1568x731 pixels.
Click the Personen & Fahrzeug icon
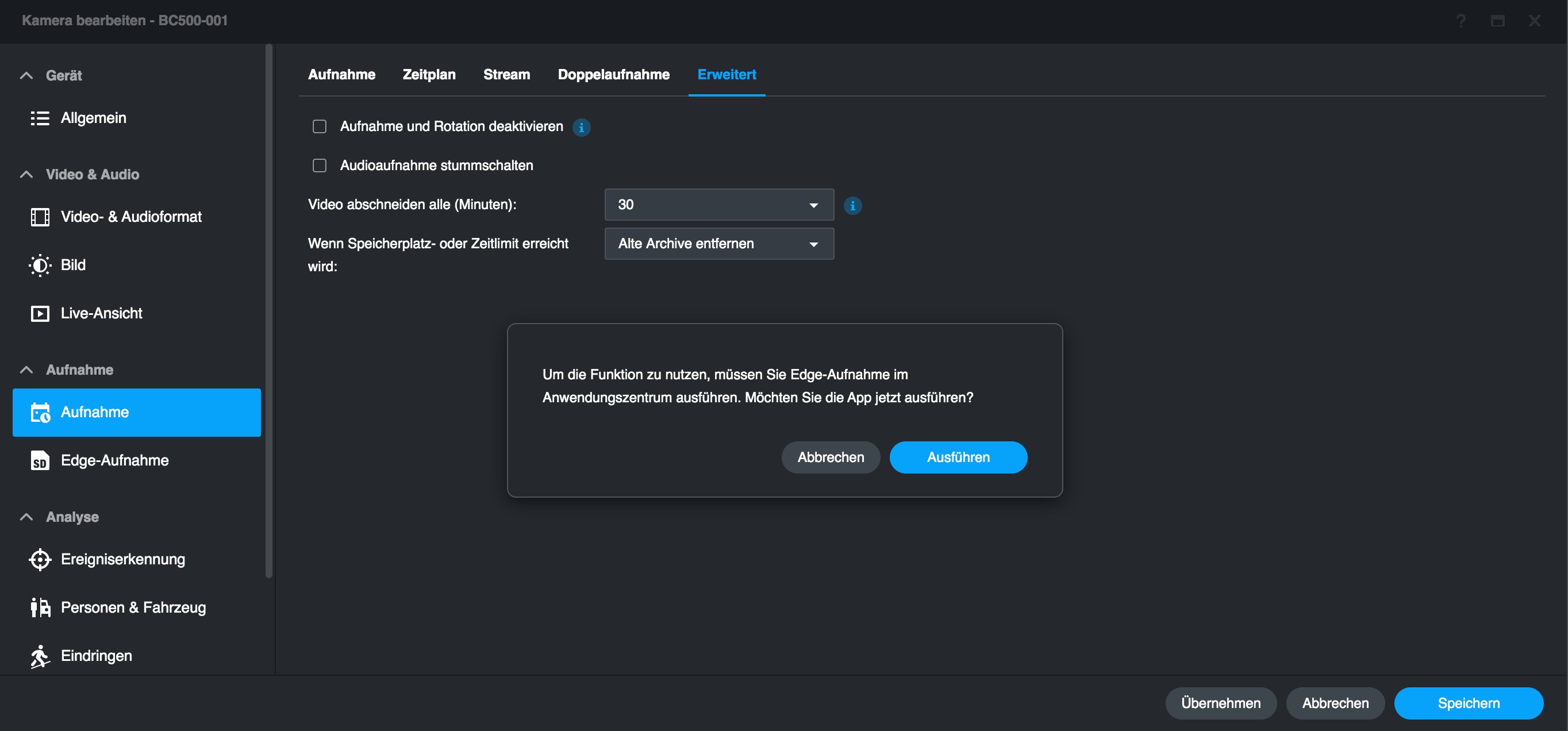tap(40, 607)
